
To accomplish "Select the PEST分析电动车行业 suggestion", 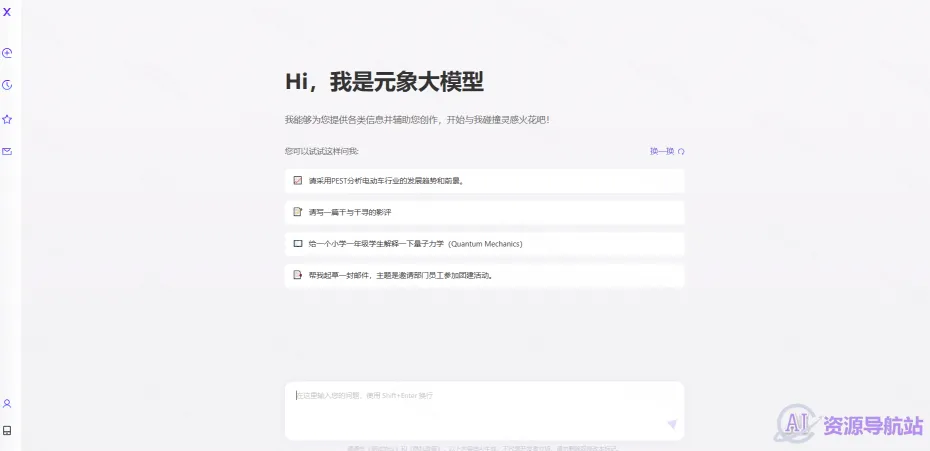I will coord(485,180).
